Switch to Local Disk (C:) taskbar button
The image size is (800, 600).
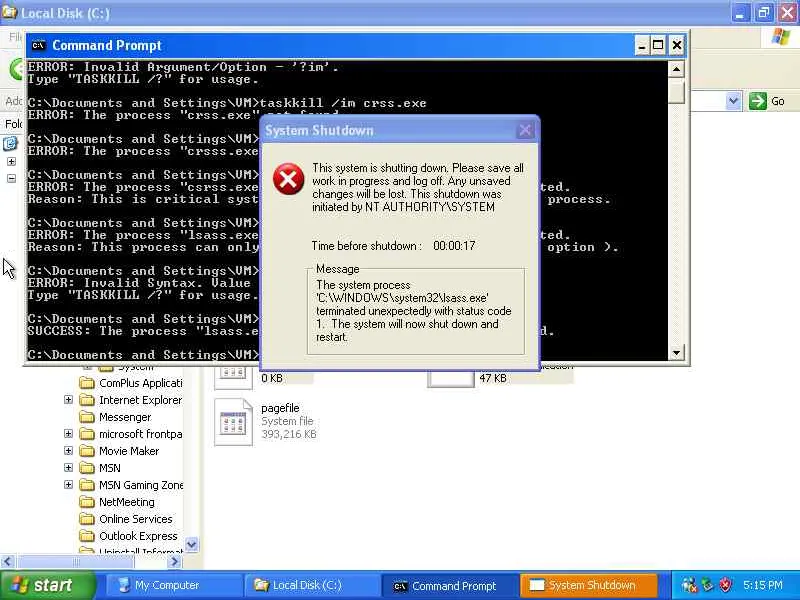[311, 586]
